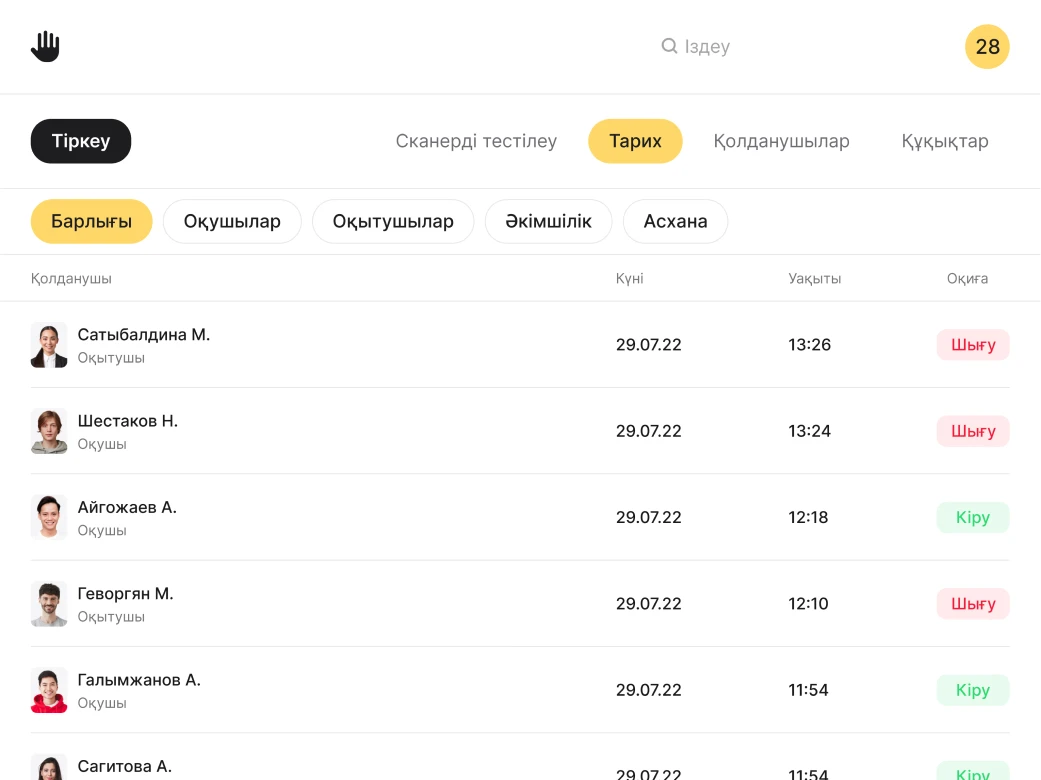
Task: Apply the Асхана filter chip
Action: coord(675,221)
